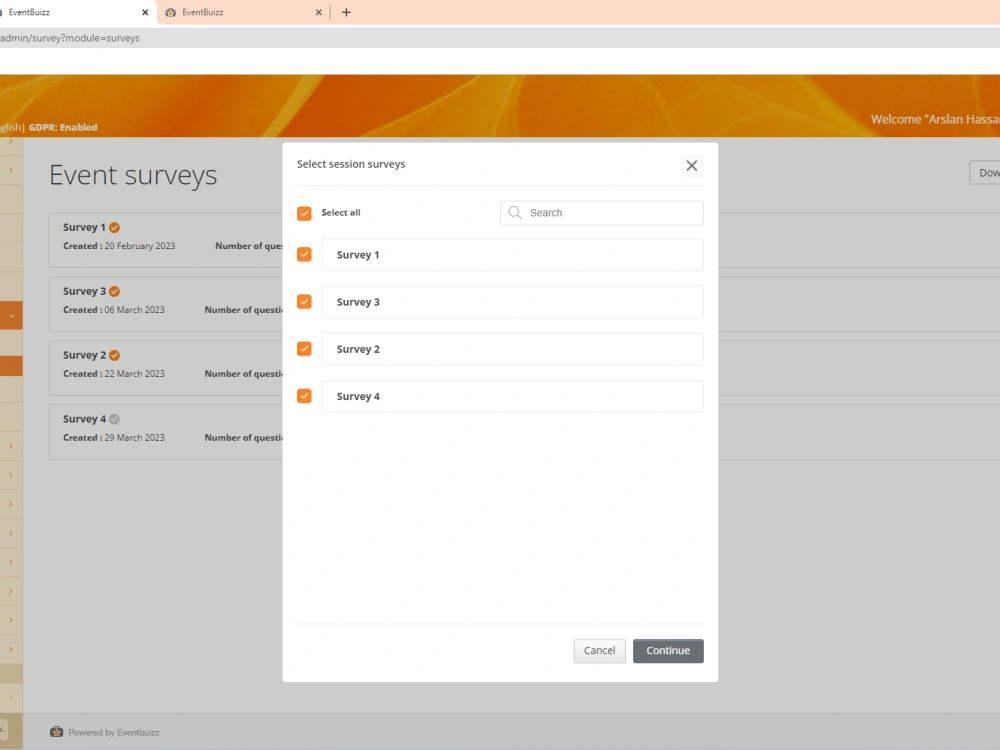
Task: Switch to the second EventBuizz browser tab
Action: 240,12
